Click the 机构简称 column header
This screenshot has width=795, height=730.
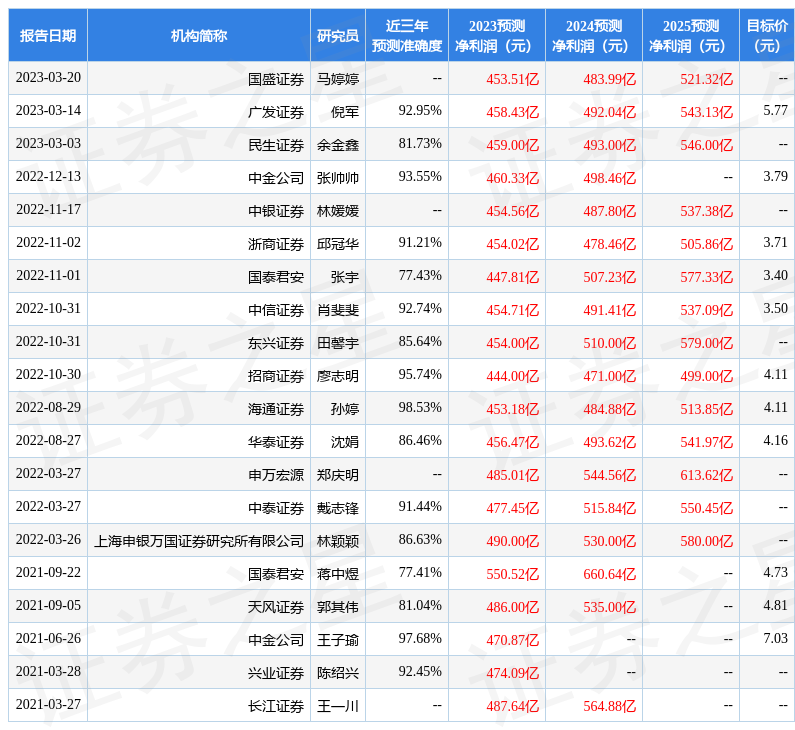[x=199, y=35]
